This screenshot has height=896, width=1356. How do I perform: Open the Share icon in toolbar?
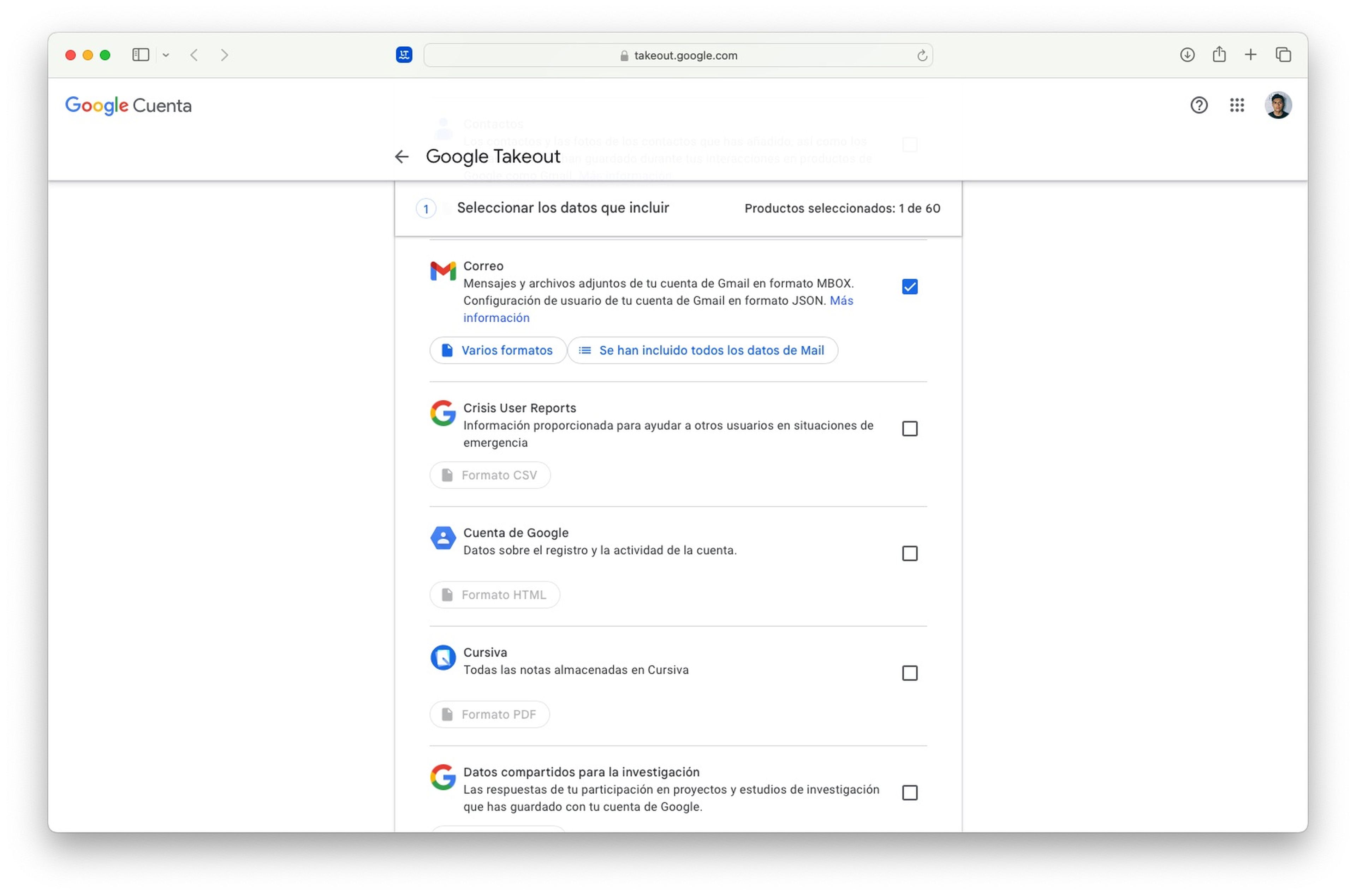(1219, 54)
